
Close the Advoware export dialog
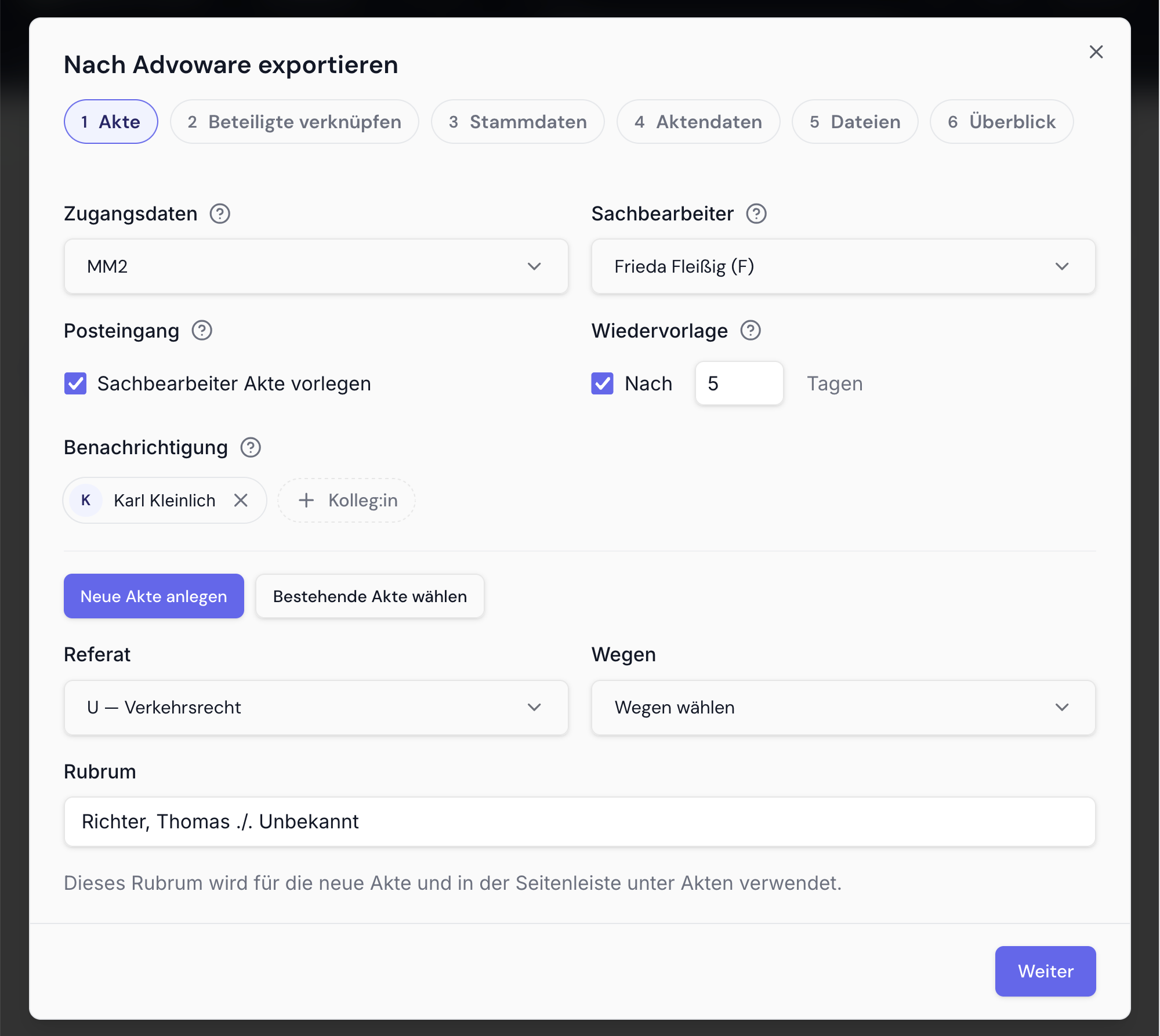point(1096,52)
